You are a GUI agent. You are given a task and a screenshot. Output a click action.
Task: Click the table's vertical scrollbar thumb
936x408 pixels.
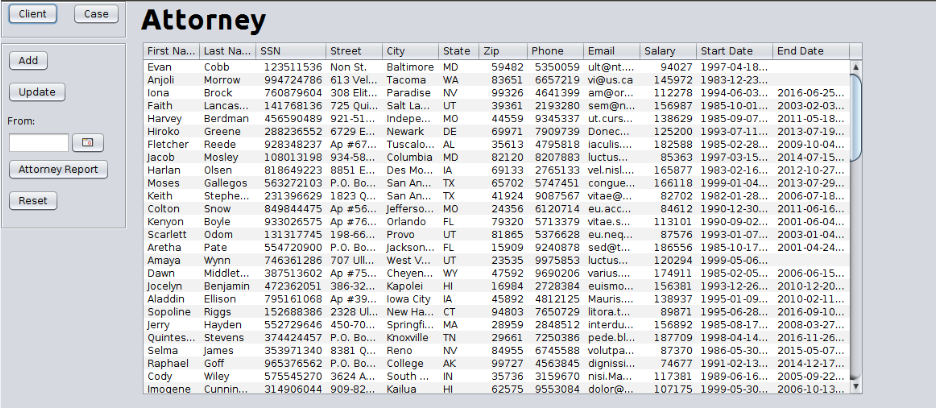pyautogui.click(x=855, y=117)
